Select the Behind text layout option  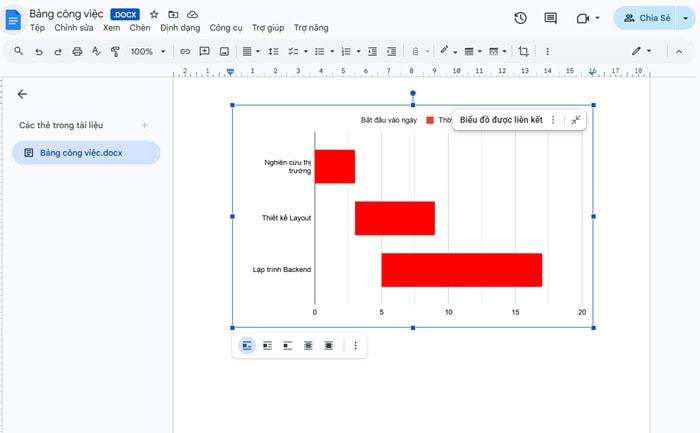[308, 346]
